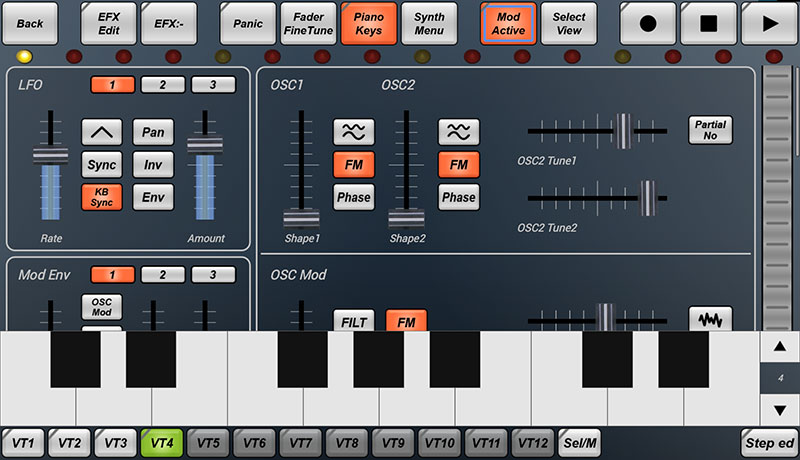
Task: Select voice track VT5
Action: pos(209,443)
